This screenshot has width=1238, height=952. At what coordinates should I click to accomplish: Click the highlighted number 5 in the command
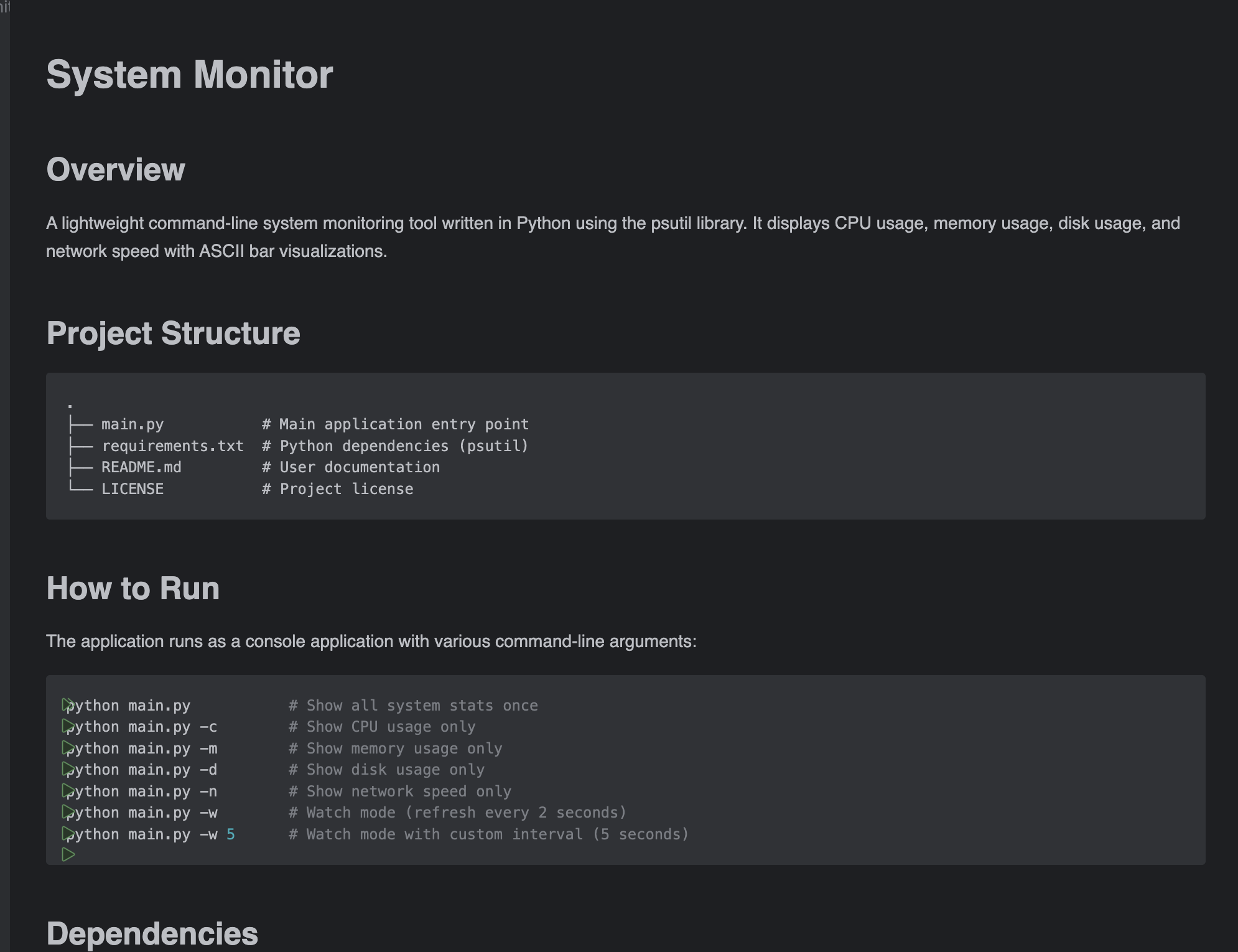231,834
